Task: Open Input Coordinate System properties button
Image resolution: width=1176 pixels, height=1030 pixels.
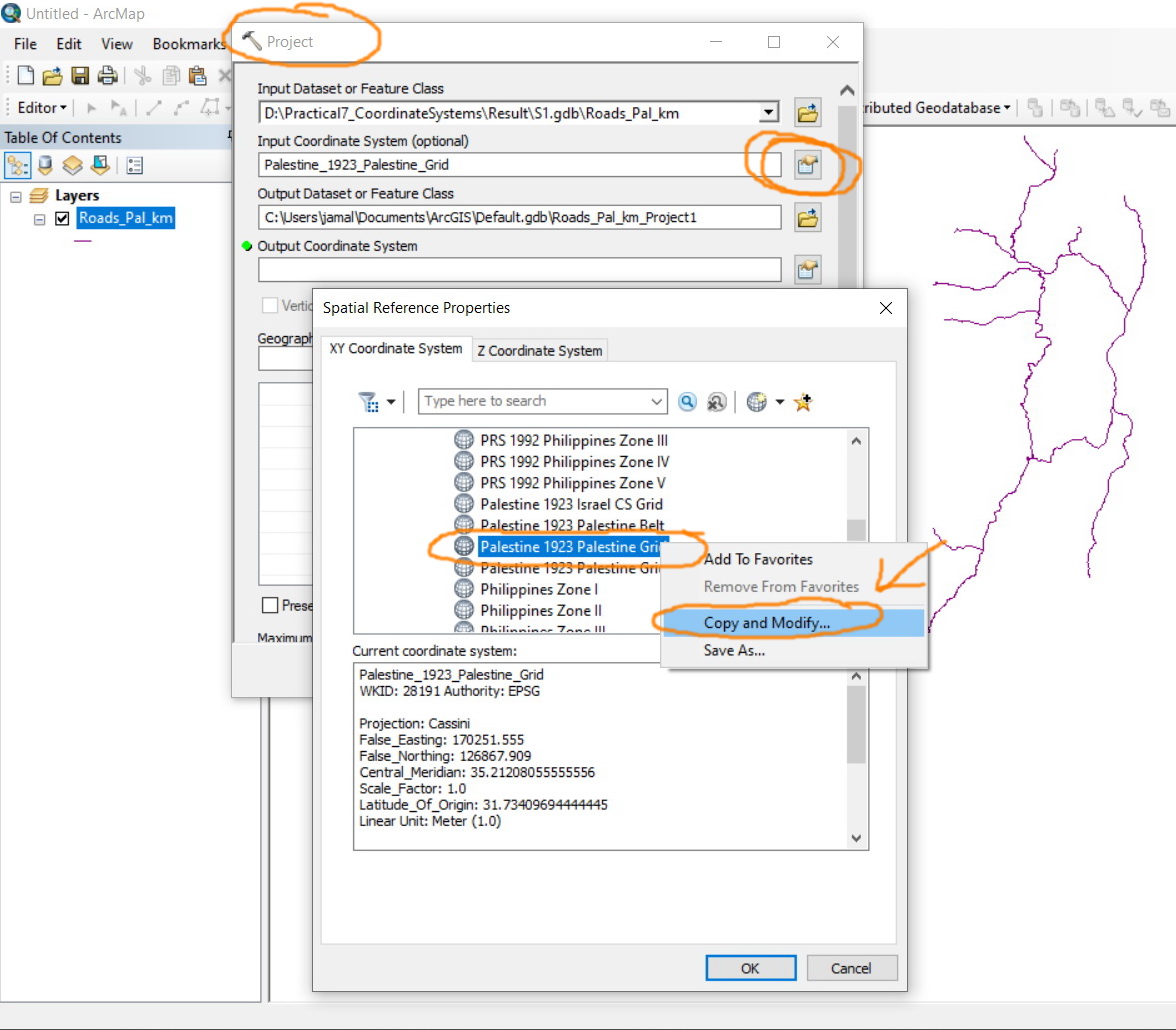Action: 808,165
